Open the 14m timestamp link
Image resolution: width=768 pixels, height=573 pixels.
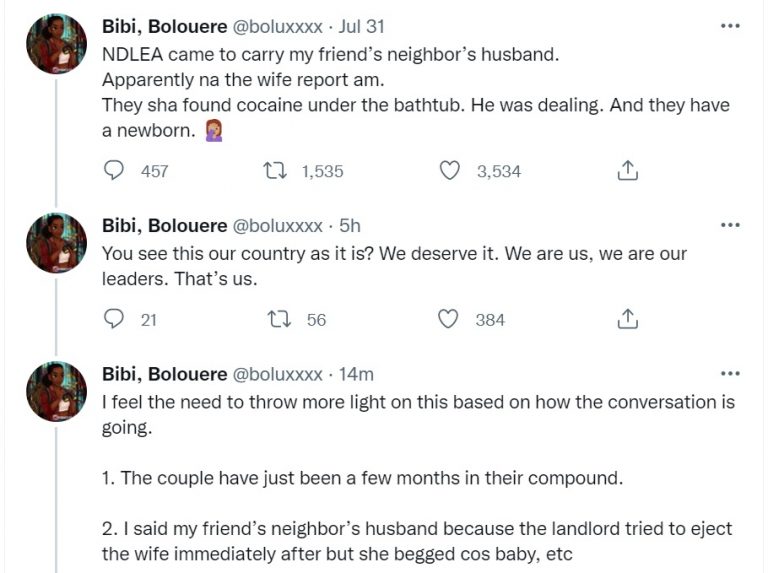[357, 374]
